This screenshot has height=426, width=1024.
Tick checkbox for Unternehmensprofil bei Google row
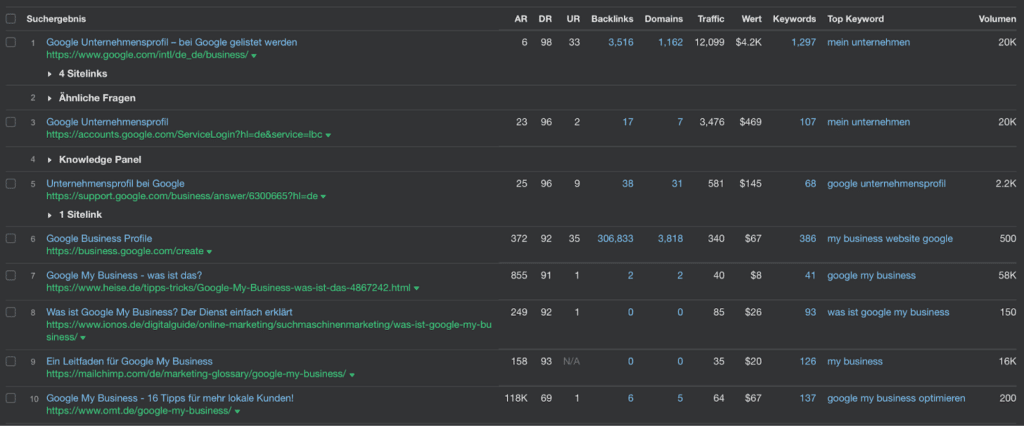point(10,184)
